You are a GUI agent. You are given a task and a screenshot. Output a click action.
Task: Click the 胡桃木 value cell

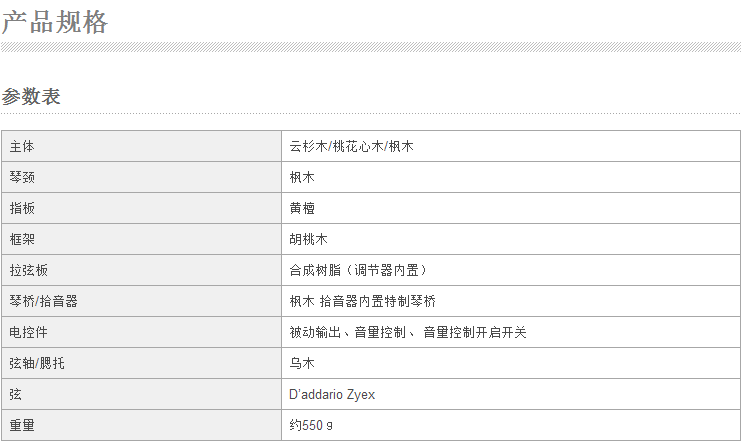(x=308, y=239)
